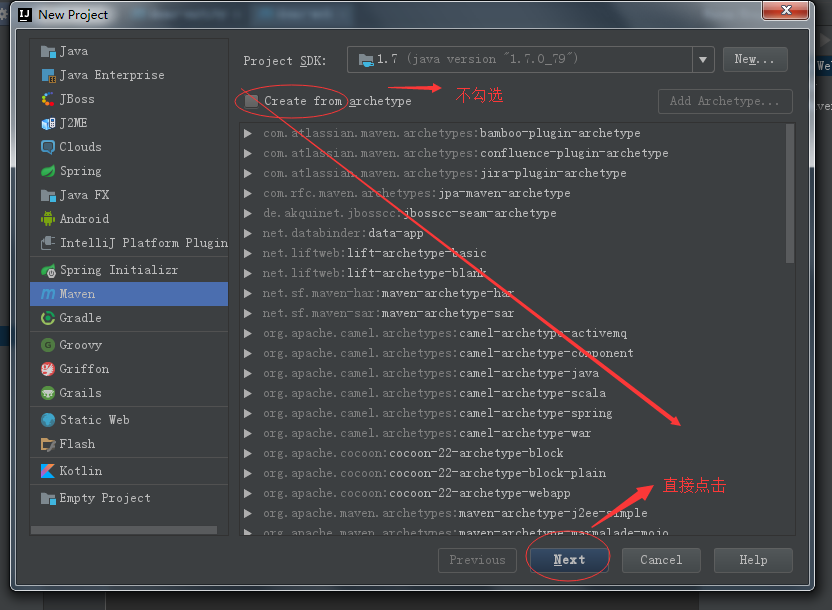The width and height of the screenshot is (832, 610).
Task: Expand the cocoon-22-archetype-webapp node
Action: [x=248, y=493]
